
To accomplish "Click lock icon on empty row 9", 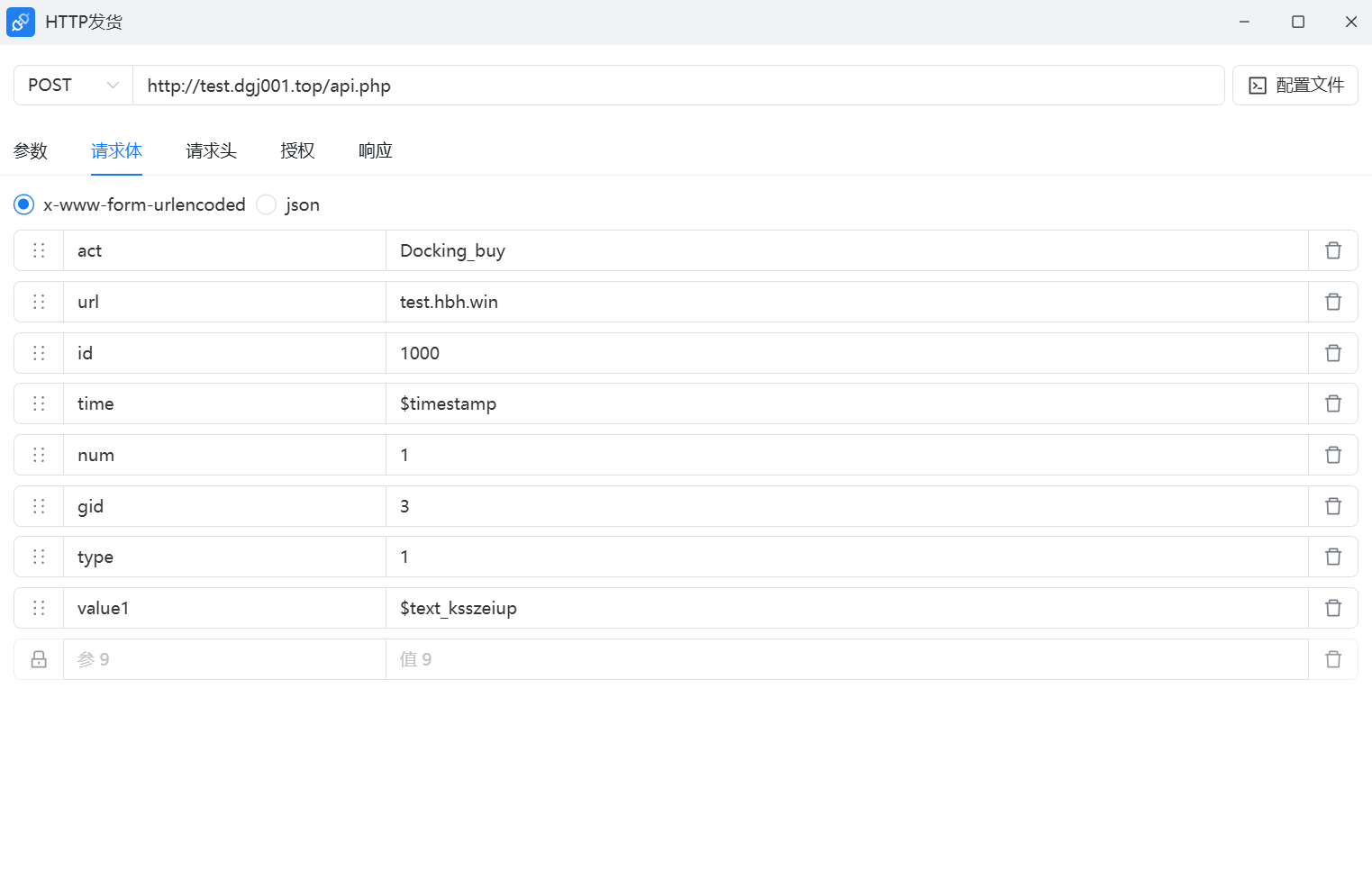I will coord(39,659).
